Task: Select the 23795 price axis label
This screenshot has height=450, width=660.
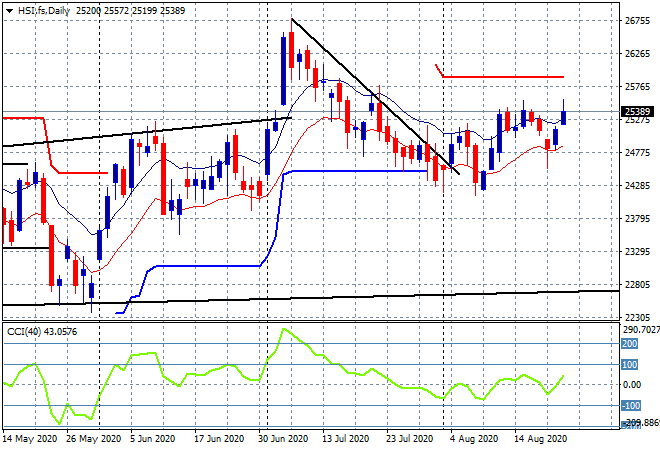Action: click(x=637, y=218)
